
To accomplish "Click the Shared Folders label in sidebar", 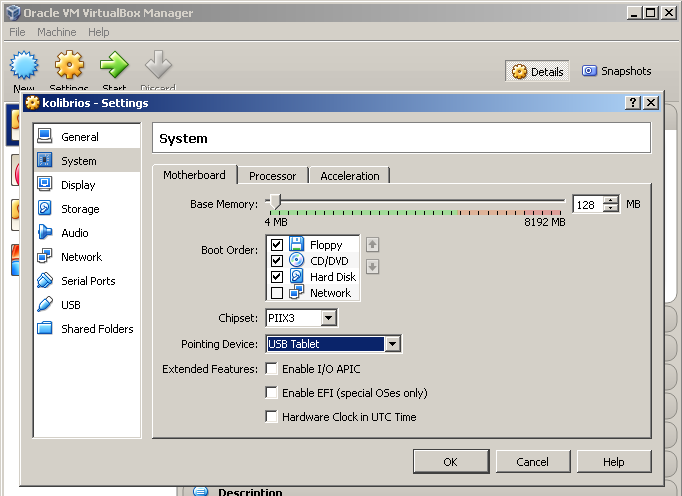I will (97, 329).
